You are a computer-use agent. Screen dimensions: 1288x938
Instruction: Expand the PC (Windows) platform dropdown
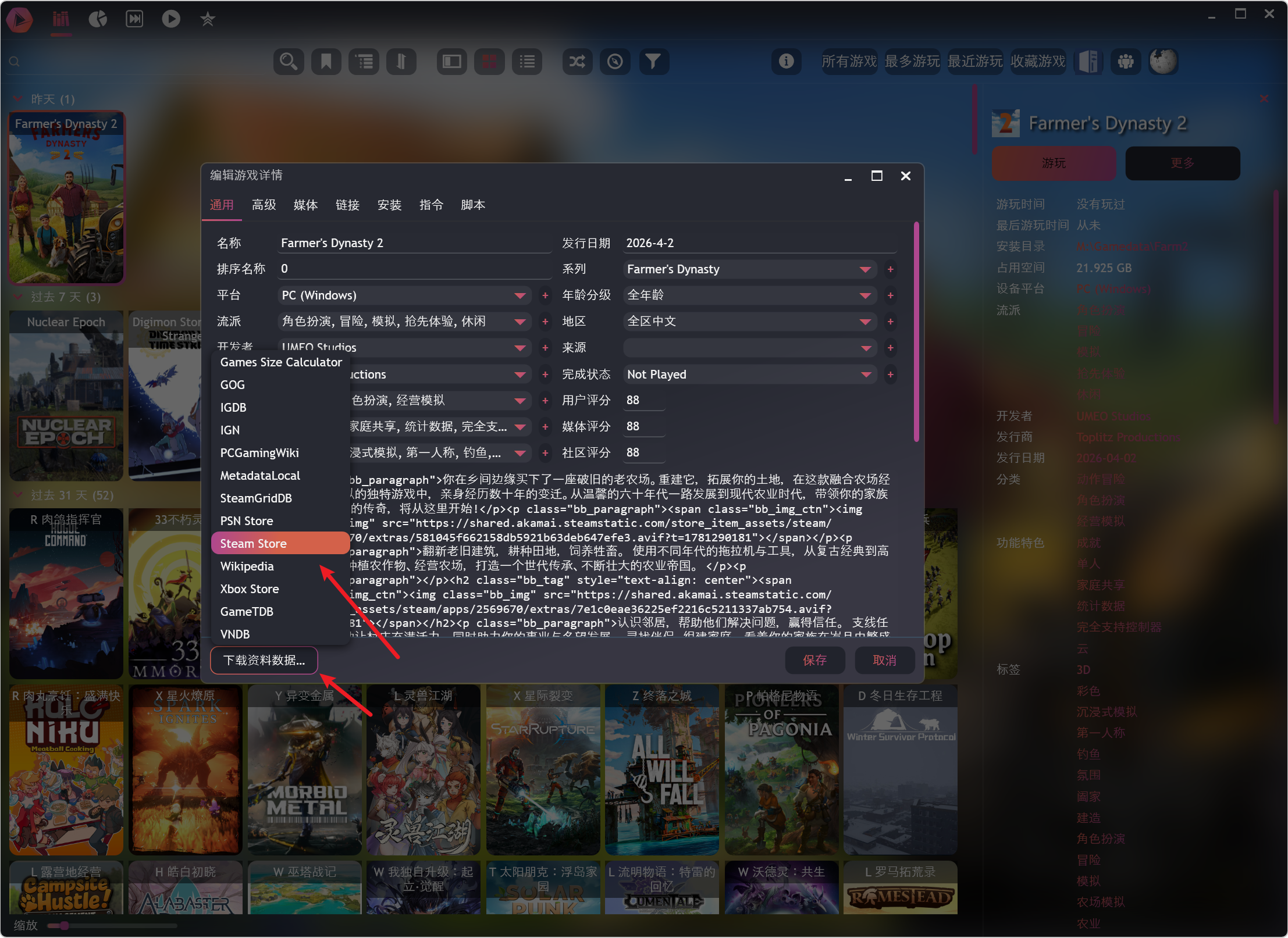520,295
